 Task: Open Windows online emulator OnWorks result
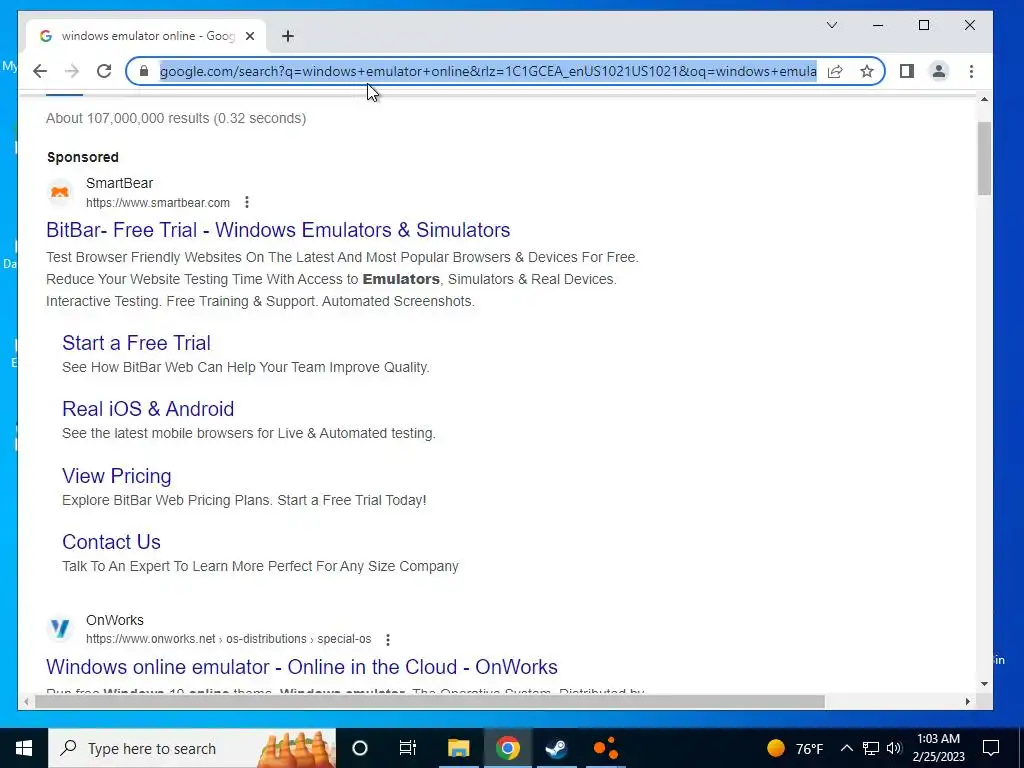coord(302,667)
